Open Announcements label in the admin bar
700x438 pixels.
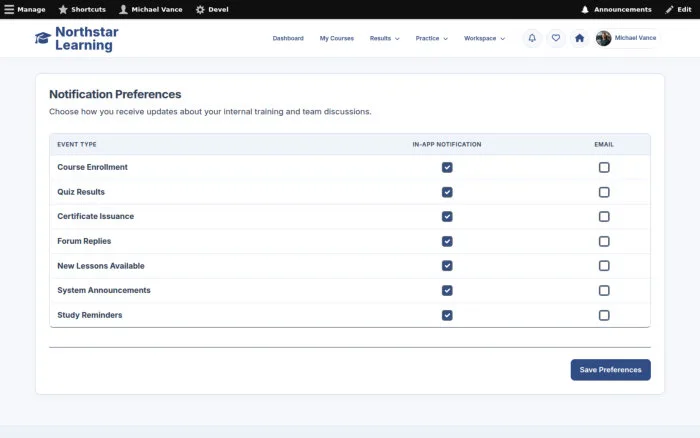click(623, 9)
